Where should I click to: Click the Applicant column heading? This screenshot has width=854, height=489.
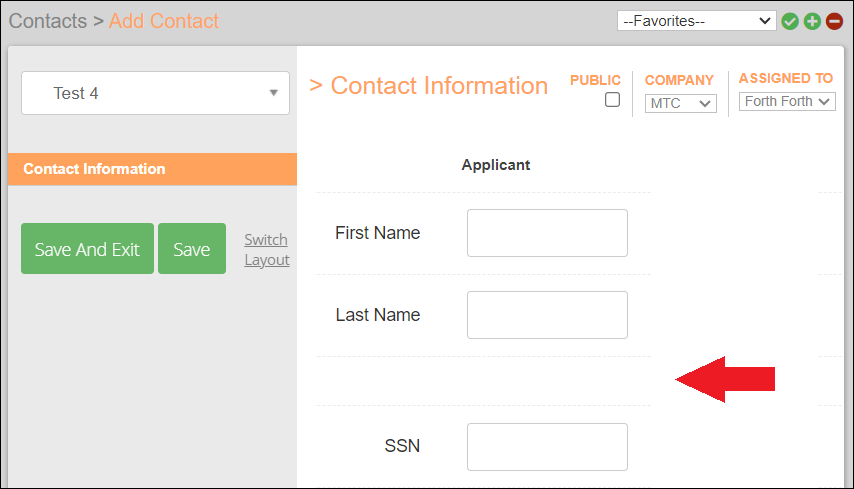coord(496,165)
